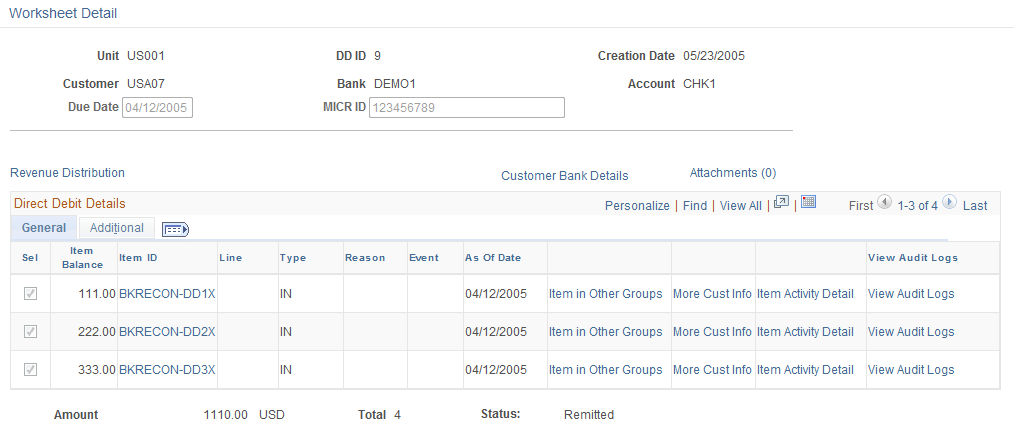Click View All in grid header

pyautogui.click(x=740, y=206)
